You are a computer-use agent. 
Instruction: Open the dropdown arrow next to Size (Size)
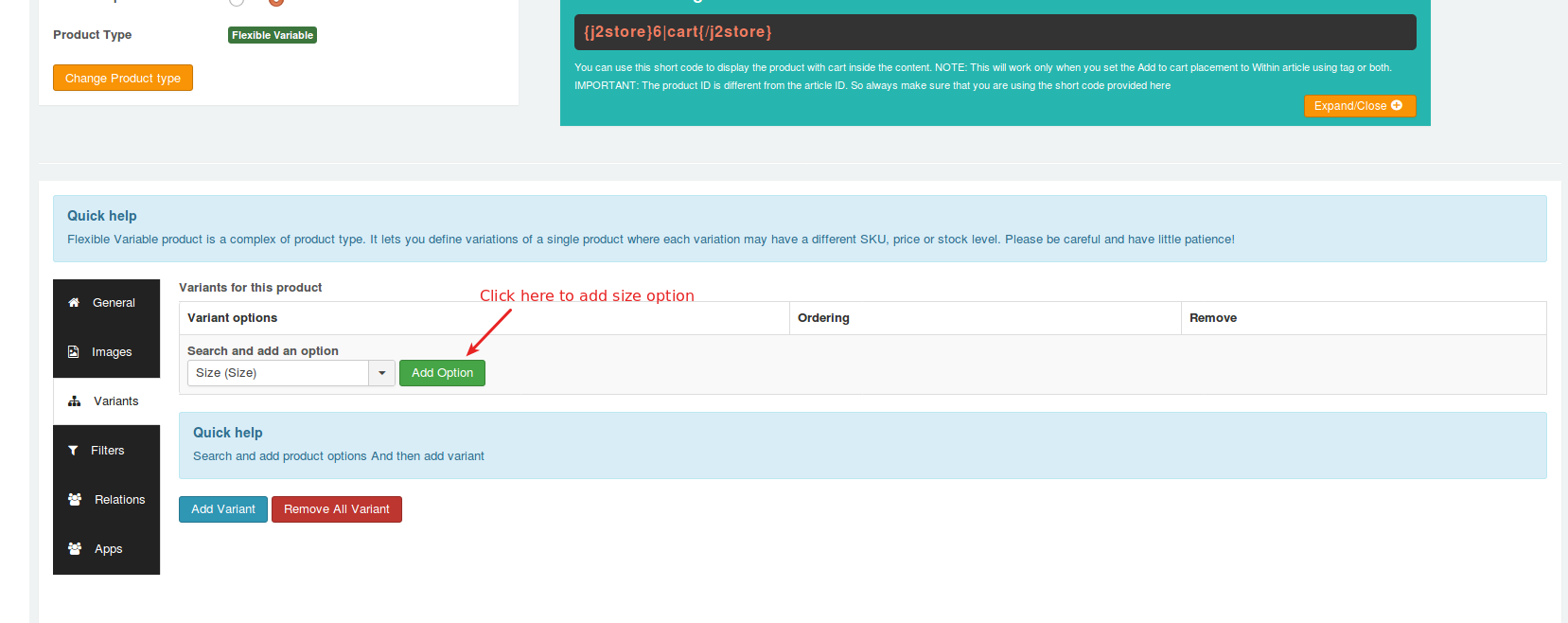pyautogui.click(x=381, y=373)
